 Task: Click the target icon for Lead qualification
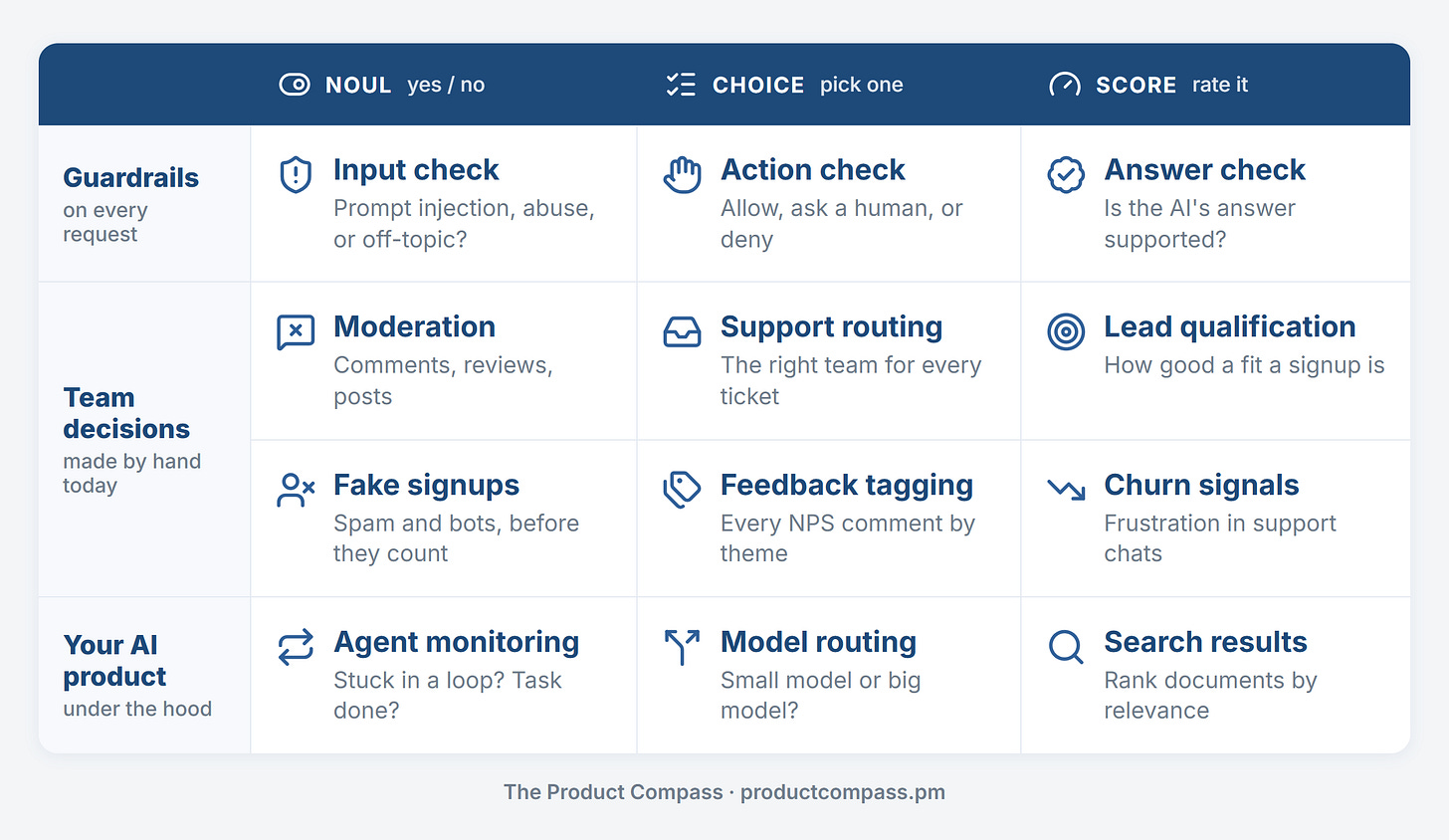pos(1066,331)
